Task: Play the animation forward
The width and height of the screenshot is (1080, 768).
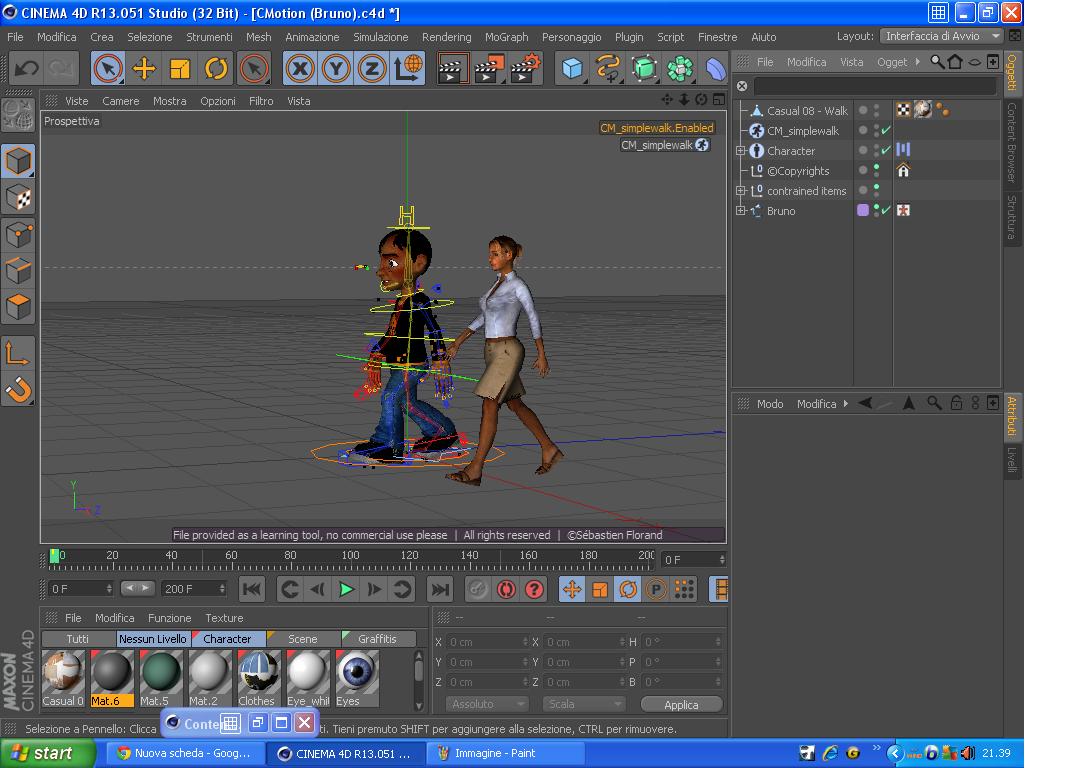Action: pos(346,589)
